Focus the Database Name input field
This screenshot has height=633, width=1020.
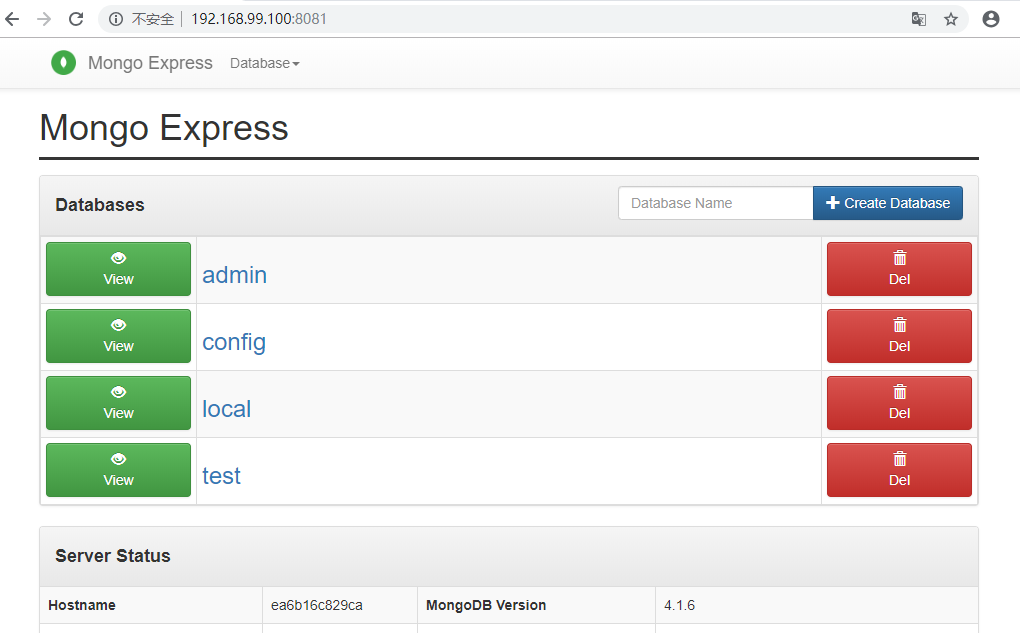pyautogui.click(x=716, y=203)
